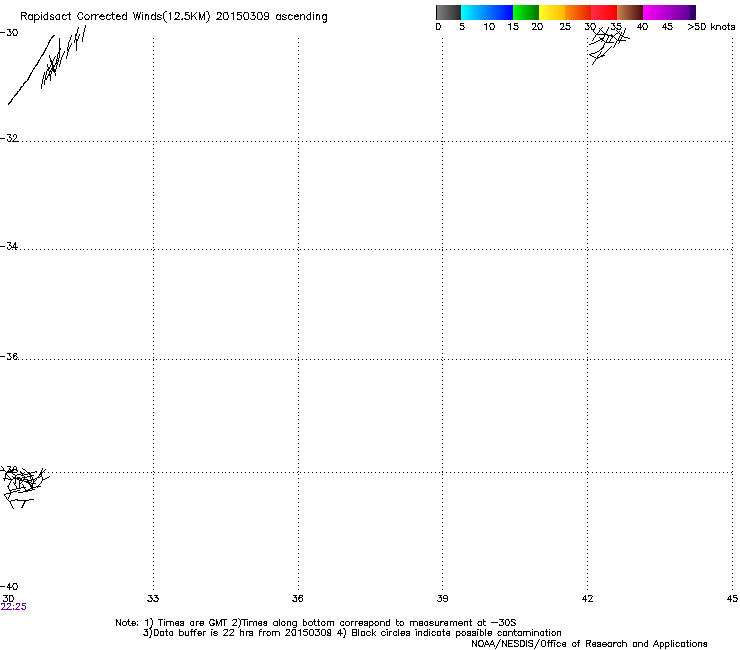Click the yellow 20-25 knots color segment

click(x=552, y=12)
